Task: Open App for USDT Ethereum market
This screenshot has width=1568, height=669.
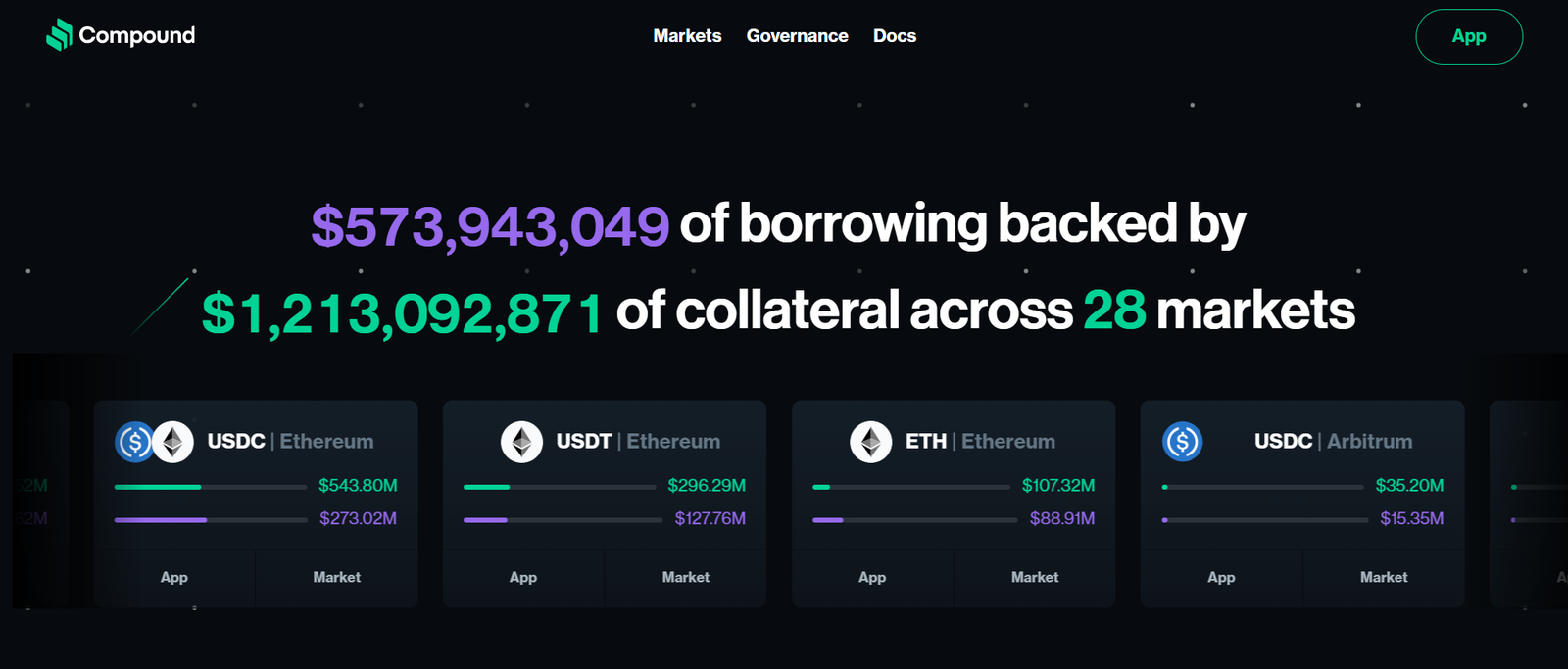Action: click(x=523, y=578)
